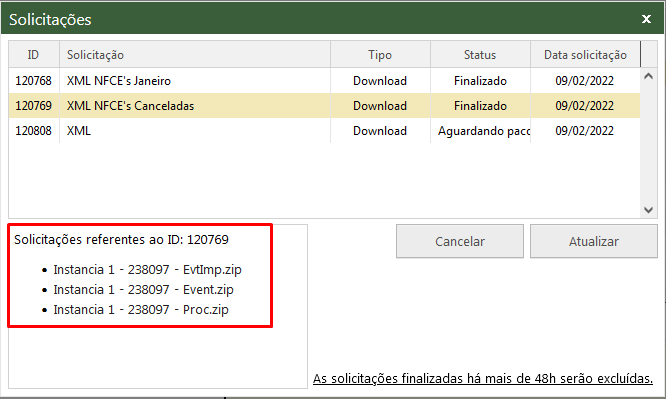This screenshot has width=666, height=399.
Task: Open the EvtImp.zip instance entry
Action: point(147,269)
